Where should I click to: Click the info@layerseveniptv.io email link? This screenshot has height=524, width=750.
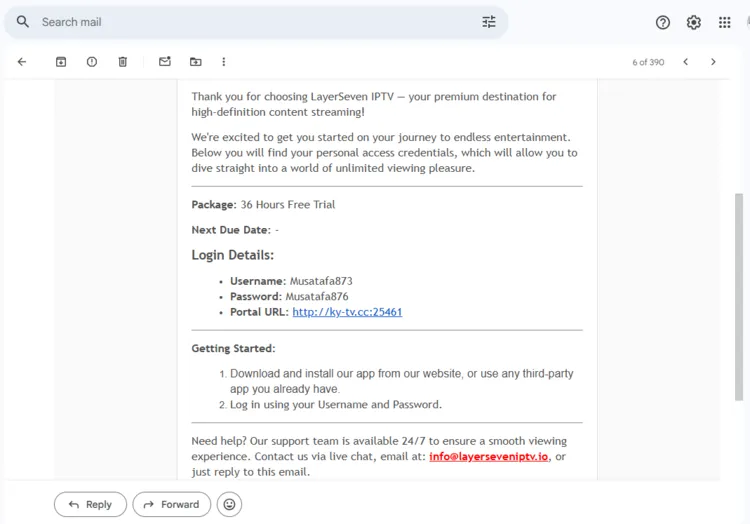488,456
